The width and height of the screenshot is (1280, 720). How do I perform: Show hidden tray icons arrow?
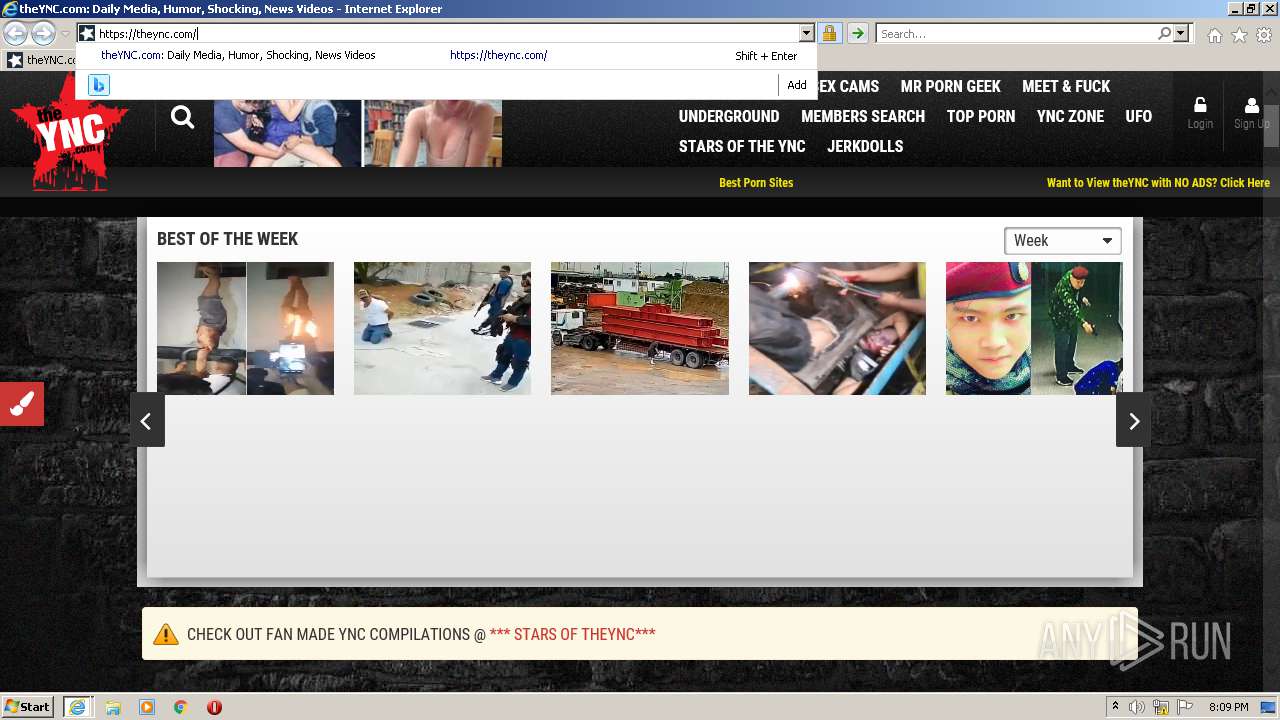(x=1115, y=707)
